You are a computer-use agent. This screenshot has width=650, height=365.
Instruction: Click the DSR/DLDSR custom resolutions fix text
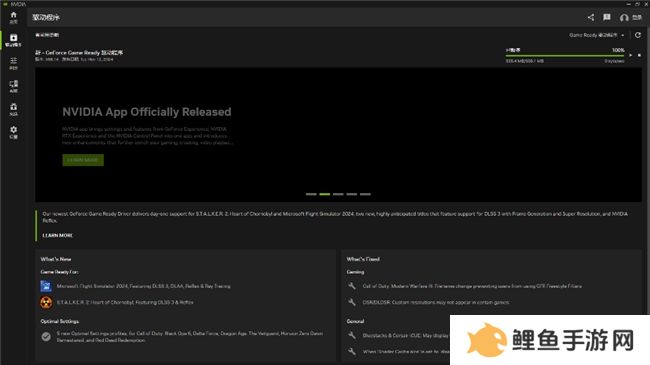pyautogui.click(x=436, y=302)
